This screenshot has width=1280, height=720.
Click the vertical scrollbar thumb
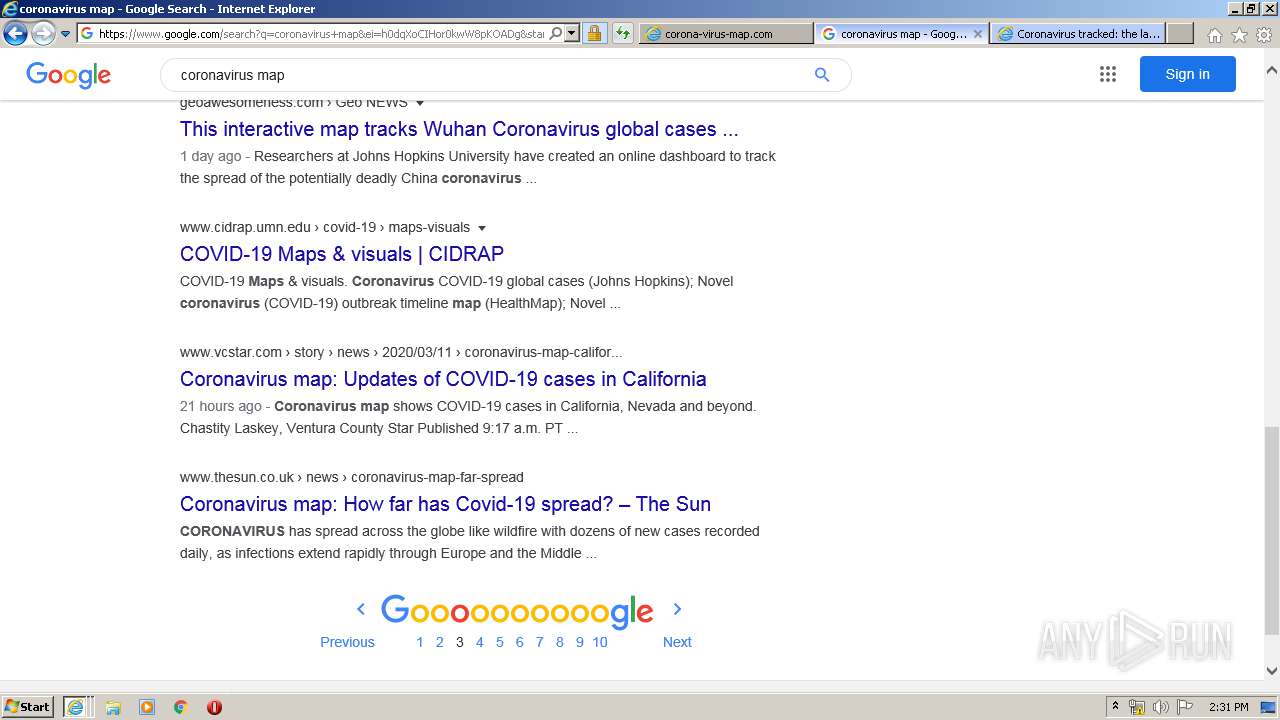[1272, 530]
